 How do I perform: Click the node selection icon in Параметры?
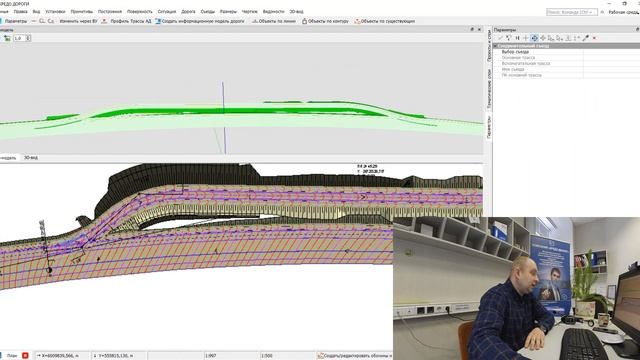tap(509, 38)
